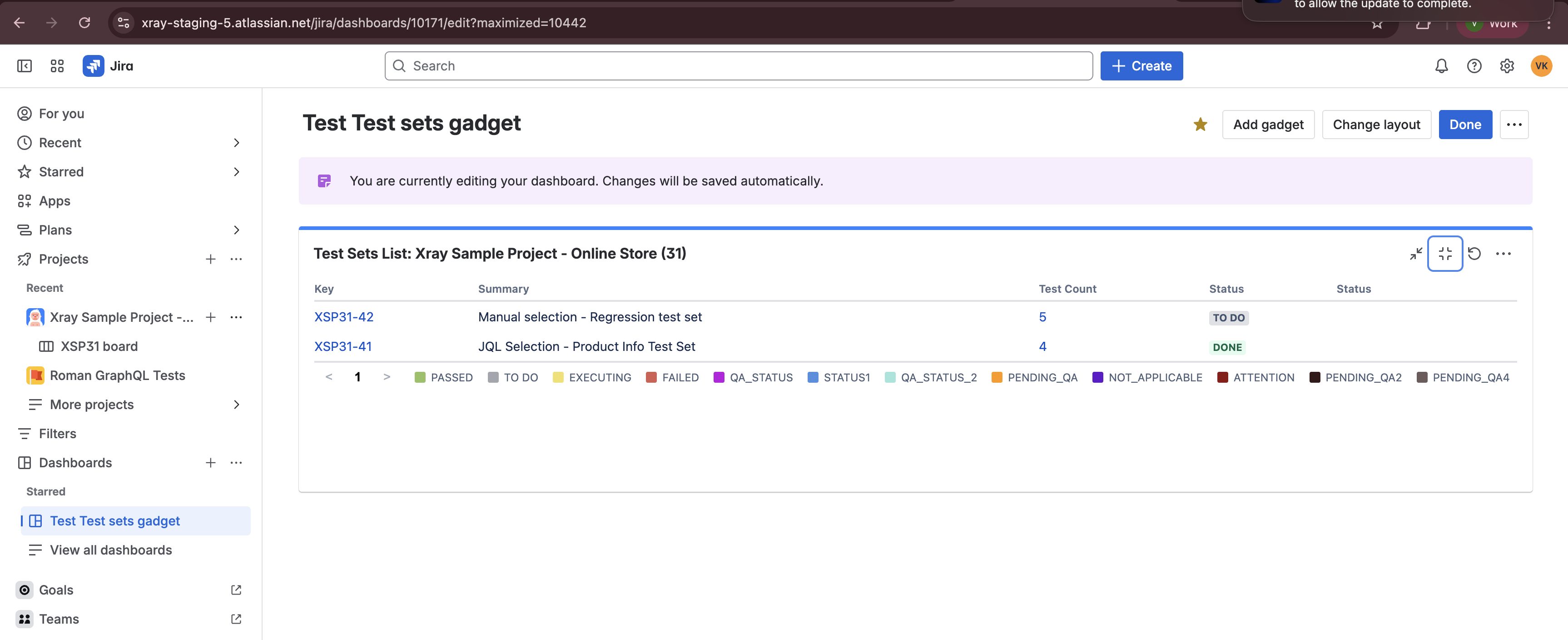Open the Filters sidebar item
Screen dimensions: 1568x640
click(57, 434)
